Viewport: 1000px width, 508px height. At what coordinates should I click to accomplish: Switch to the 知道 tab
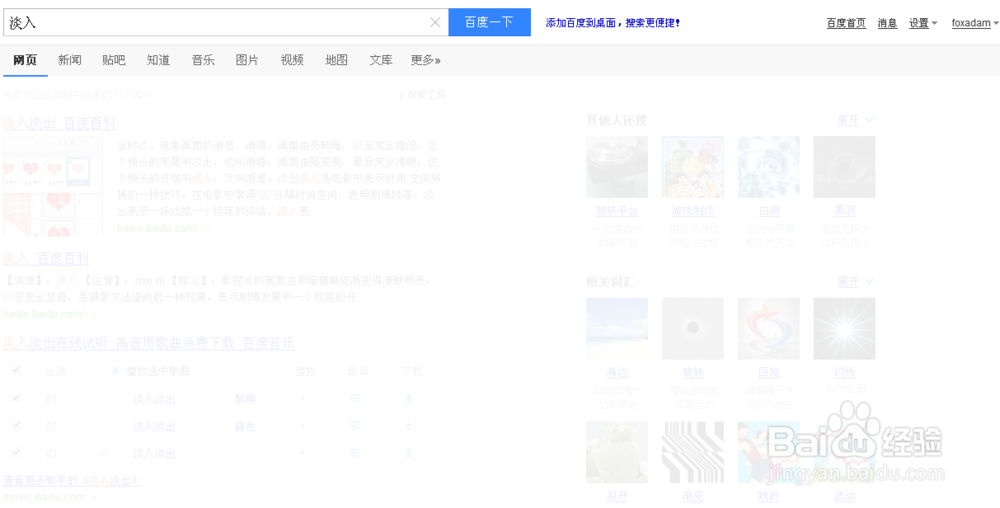click(158, 61)
